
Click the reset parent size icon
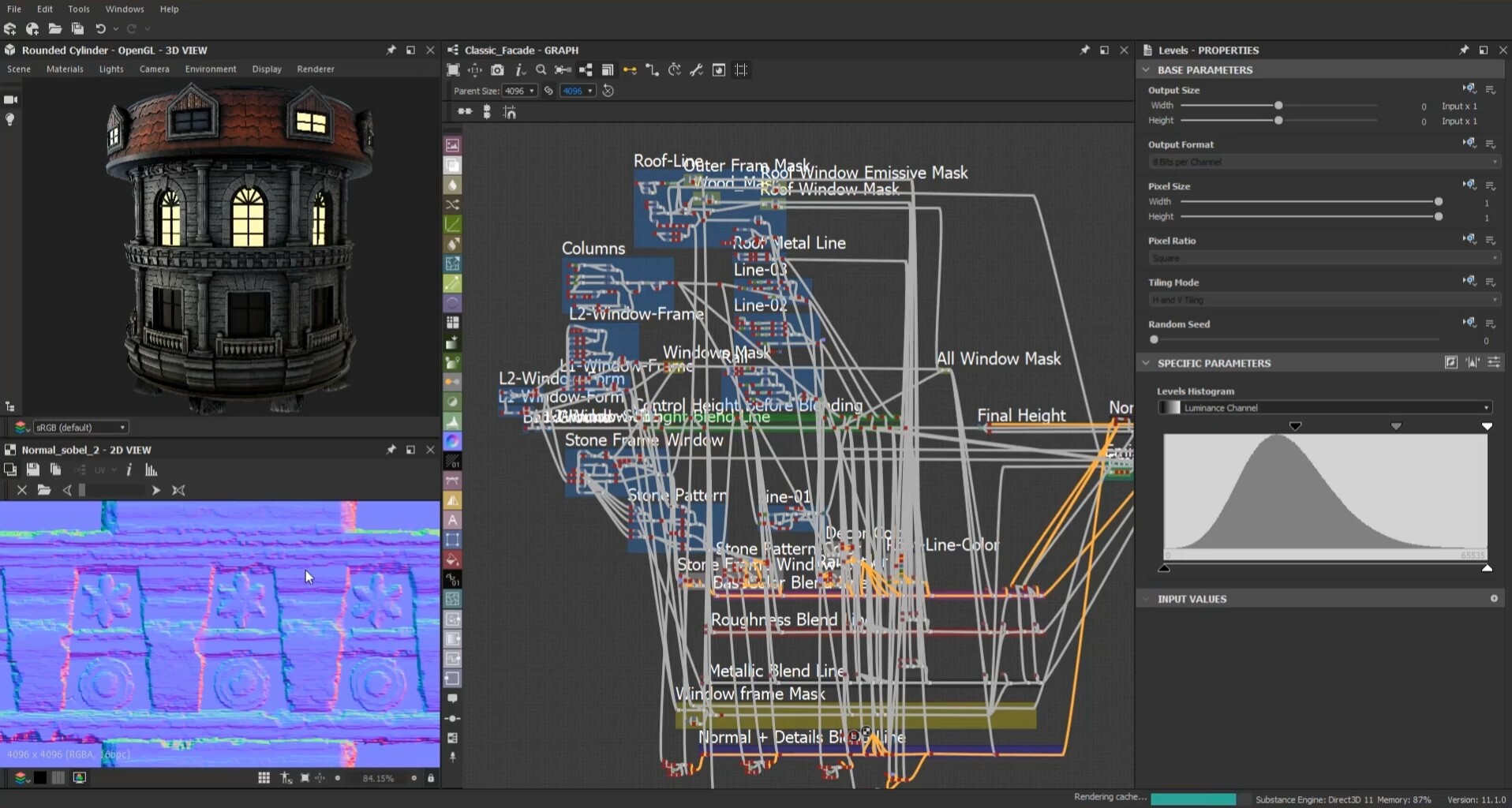point(608,91)
